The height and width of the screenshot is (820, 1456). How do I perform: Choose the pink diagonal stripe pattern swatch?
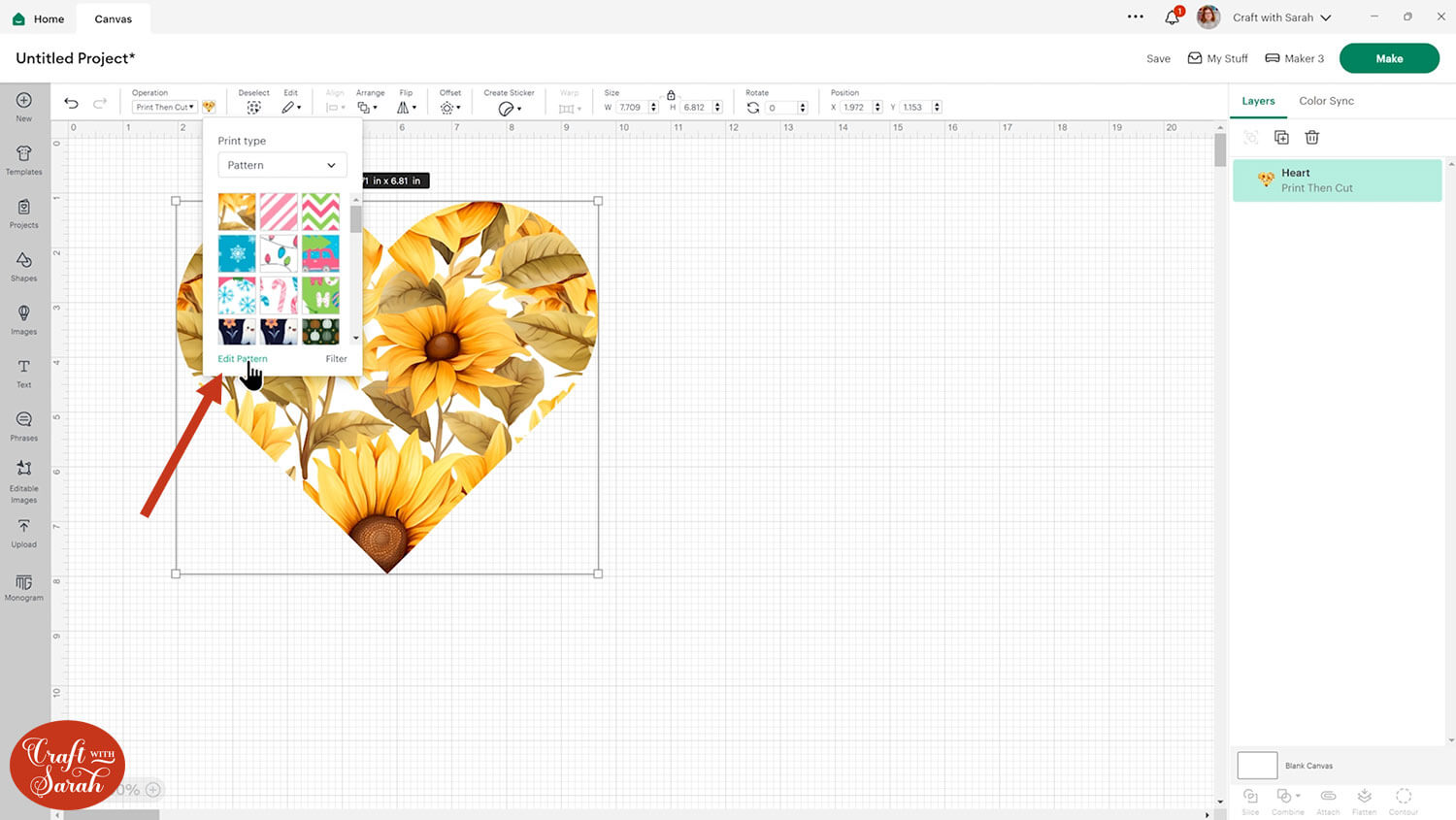(279, 212)
